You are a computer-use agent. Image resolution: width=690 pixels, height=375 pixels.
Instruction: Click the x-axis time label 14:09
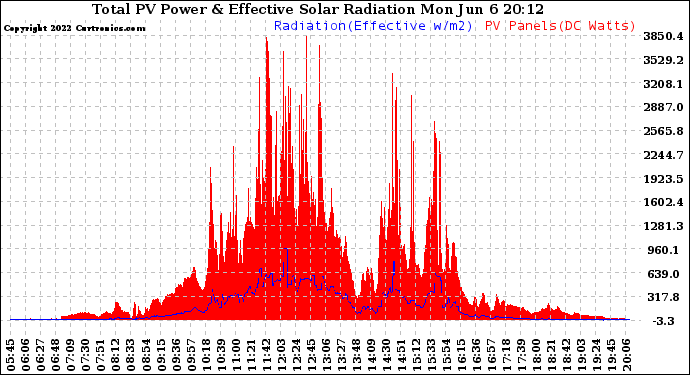pos(371,355)
